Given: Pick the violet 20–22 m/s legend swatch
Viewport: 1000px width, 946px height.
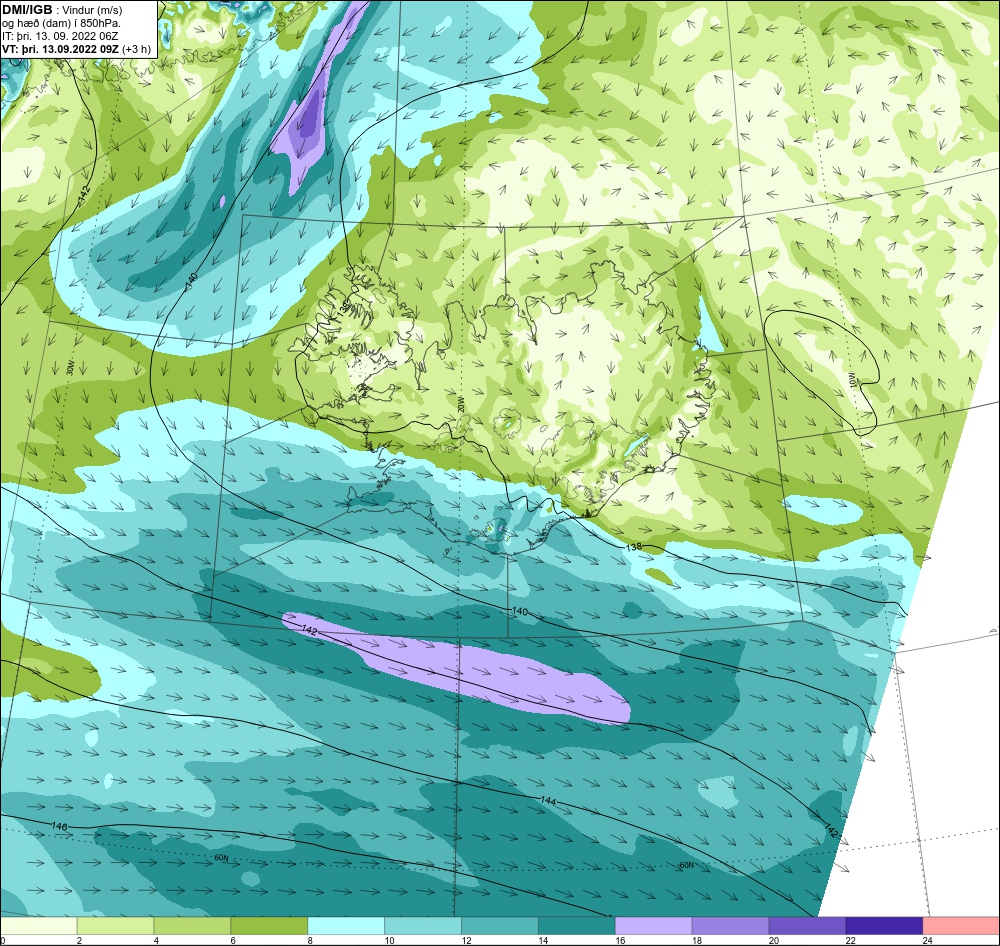Looking at the screenshot, I should (807, 926).
